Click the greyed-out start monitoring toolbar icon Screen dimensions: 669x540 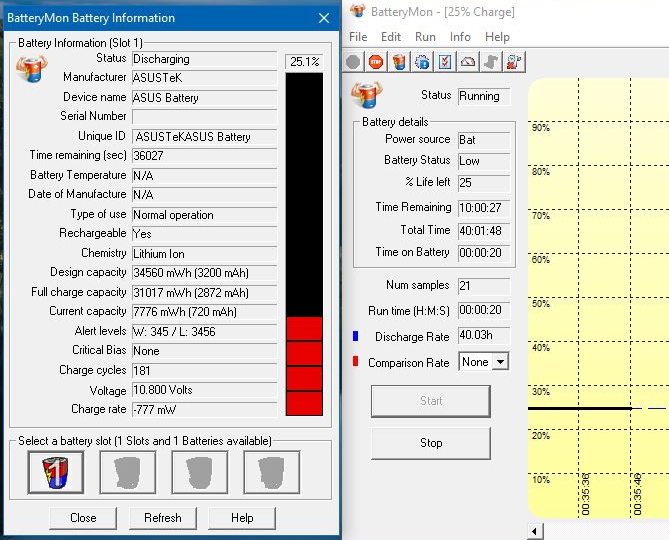pos(353,62)
